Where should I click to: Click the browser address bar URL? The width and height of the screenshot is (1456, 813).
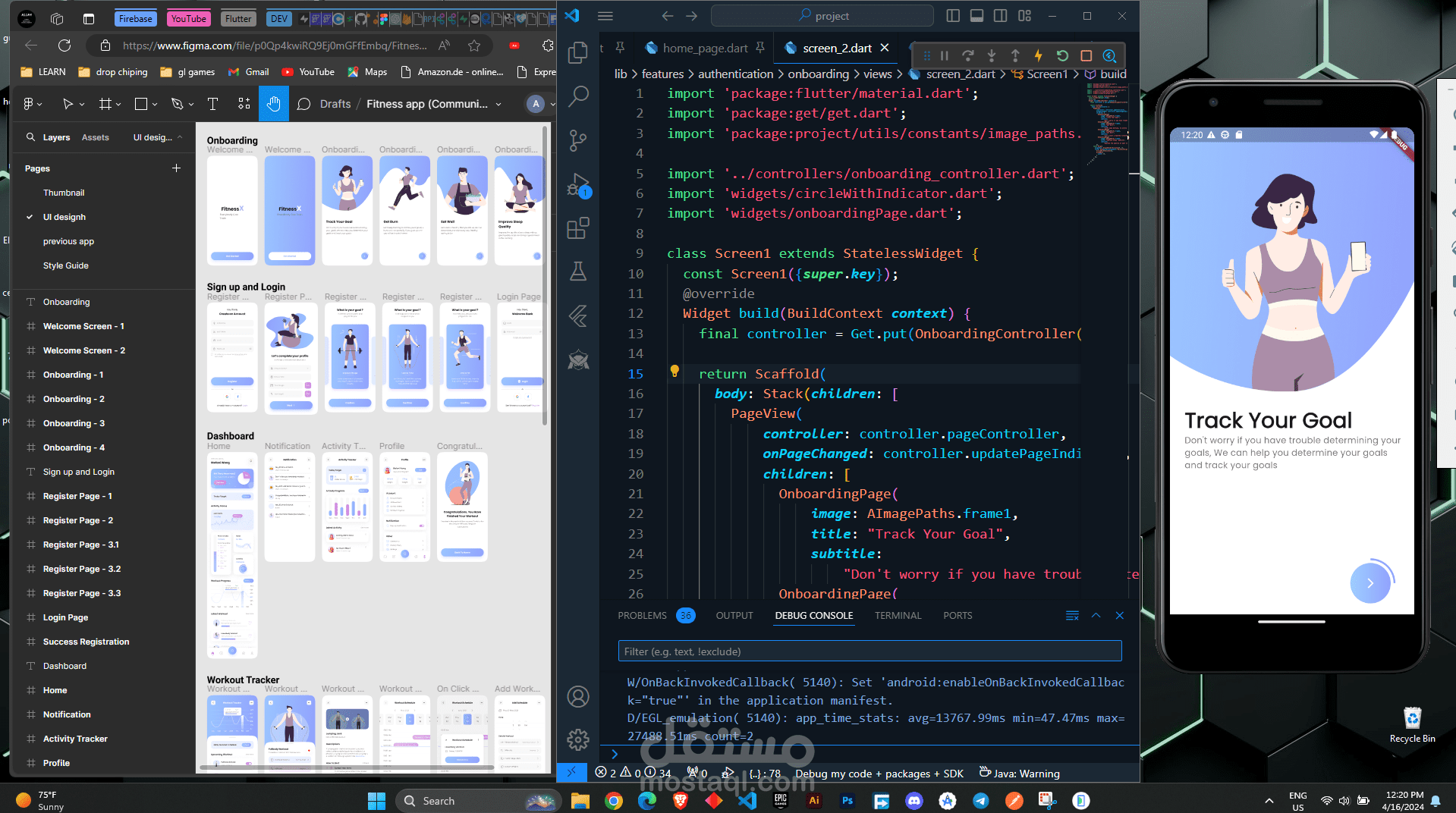[275, 46]
